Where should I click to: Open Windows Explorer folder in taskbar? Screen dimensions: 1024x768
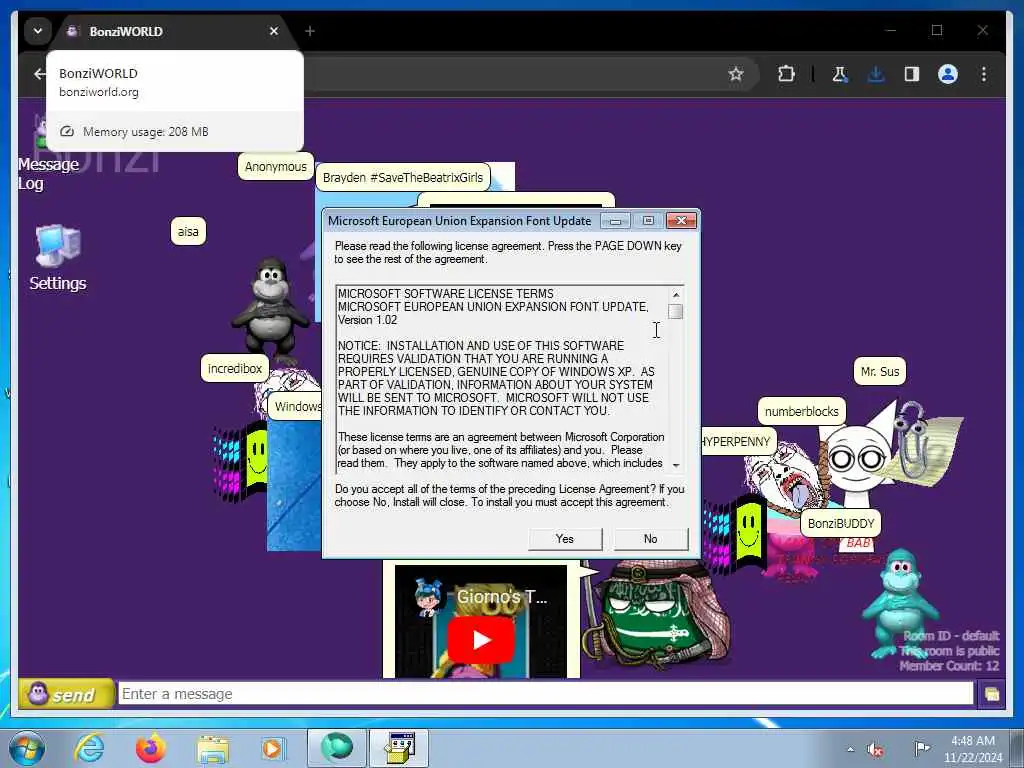pyautogui.click(x=213, y=750)
